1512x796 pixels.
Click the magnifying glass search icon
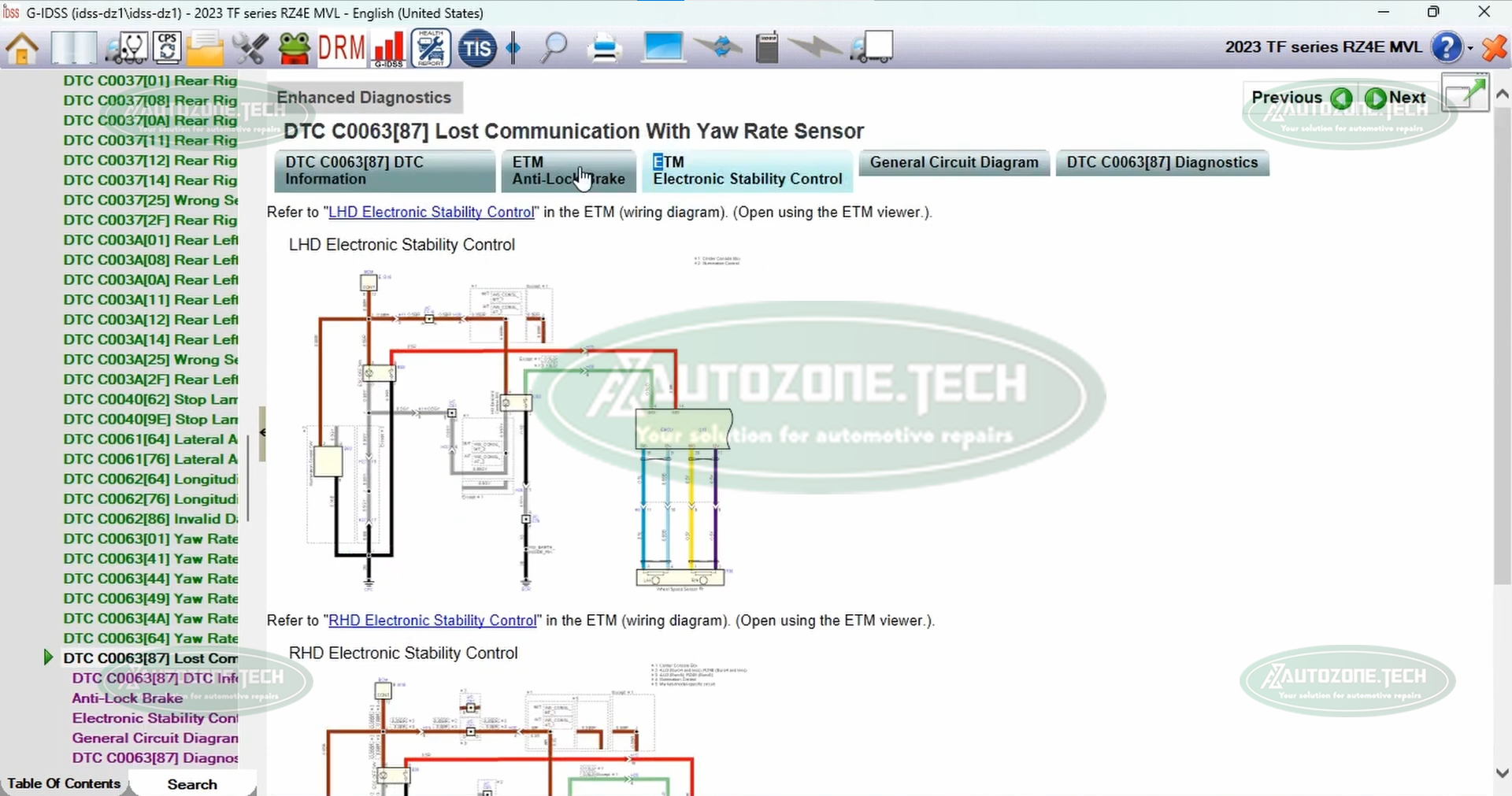pyautogui.click(x=554, y=48)
